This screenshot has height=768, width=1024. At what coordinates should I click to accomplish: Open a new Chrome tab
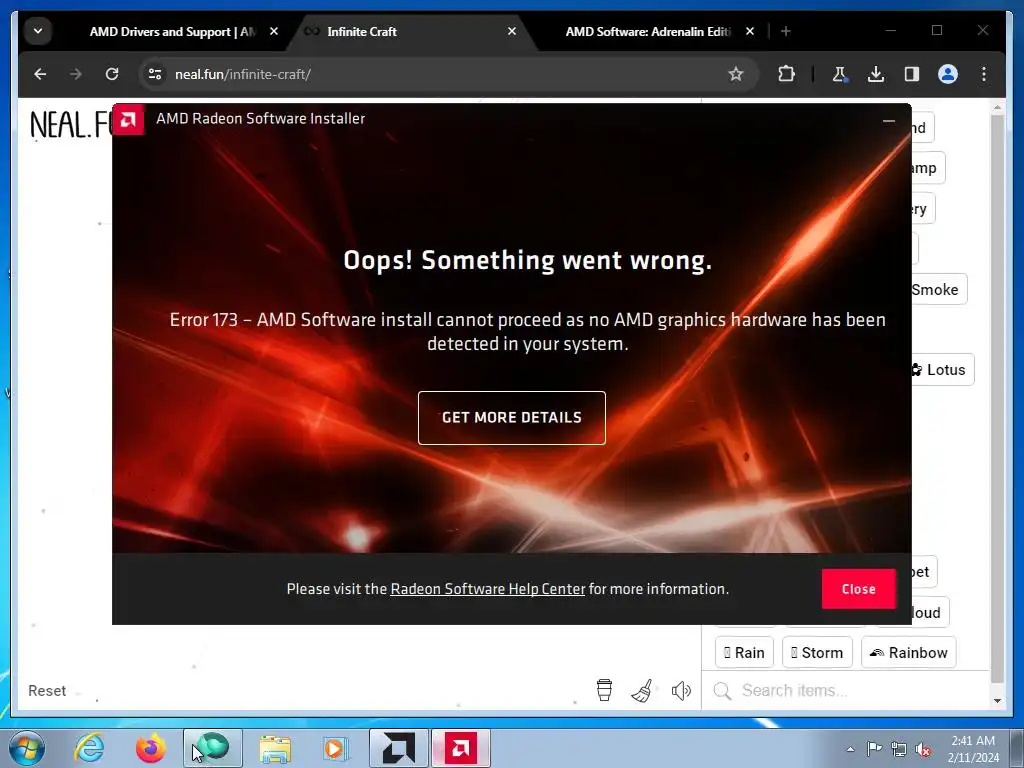786,31
